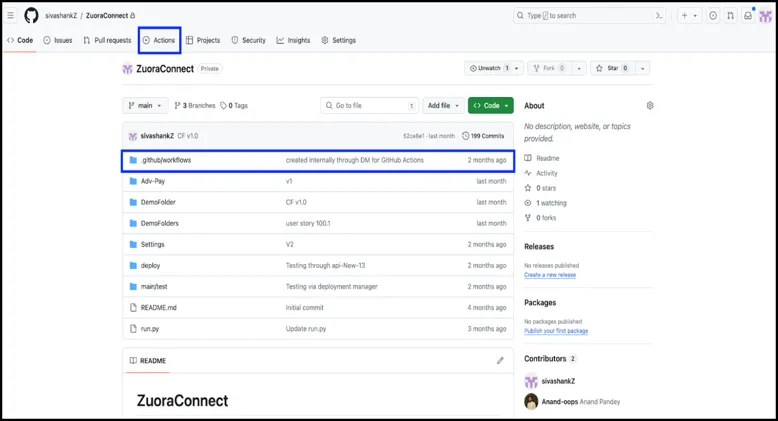View the 0 Tags link
The width and height of the screenshot is (778, 421).
pos(234,105)
